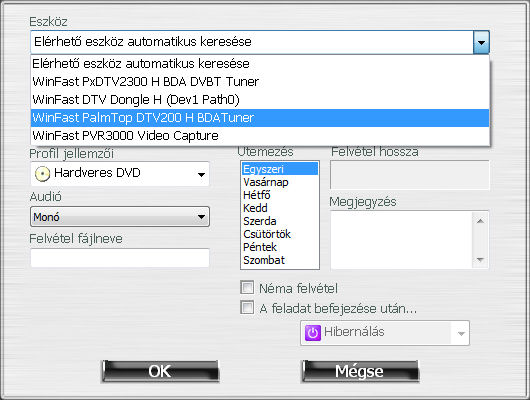Select WinFast PalmTop DTV200 H BDATuner
530x400 pixels.
260,118
